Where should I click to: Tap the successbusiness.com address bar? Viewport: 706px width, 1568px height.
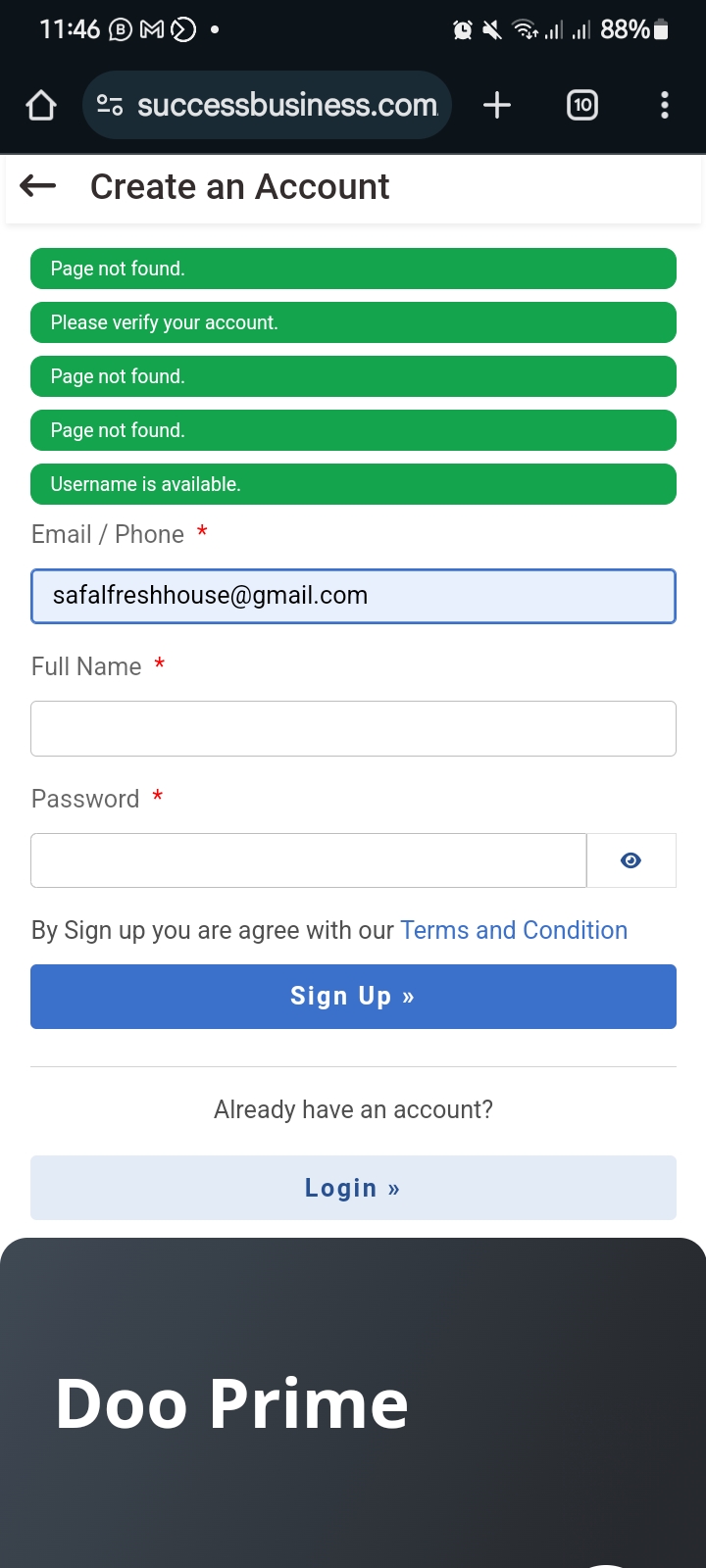point(286,105)
